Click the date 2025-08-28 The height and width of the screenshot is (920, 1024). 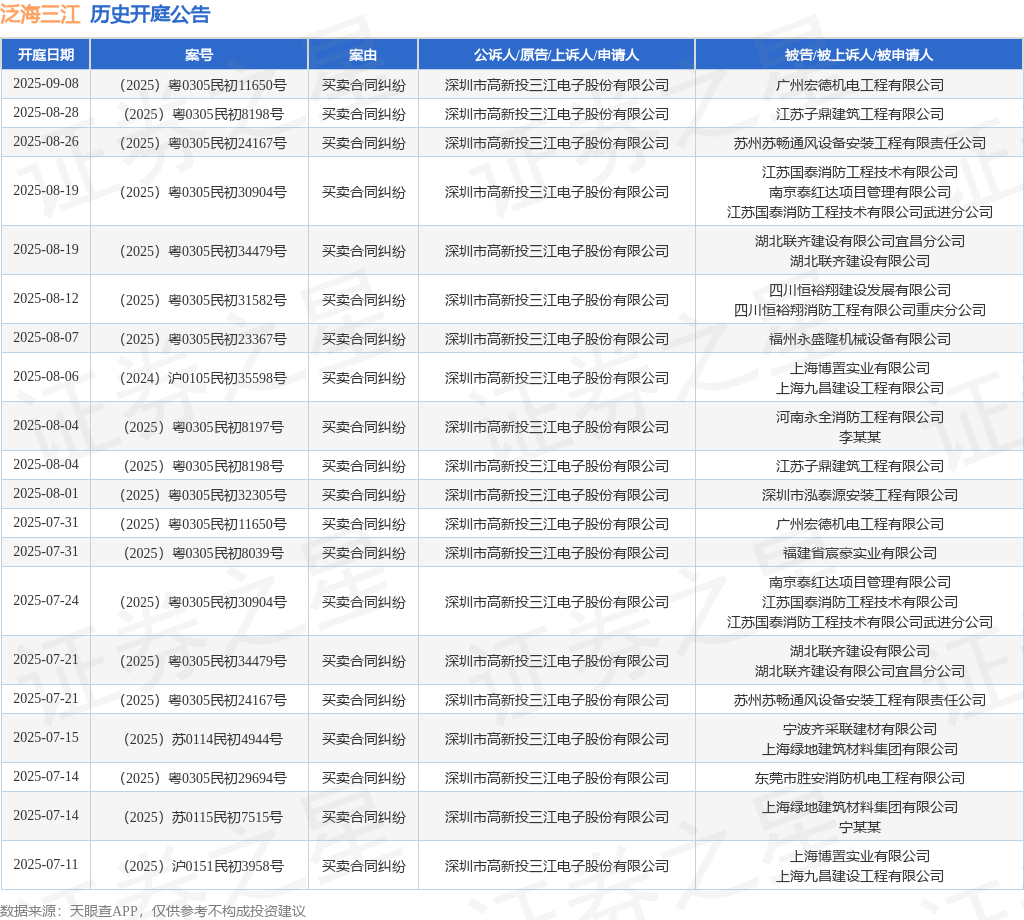click(x=46, y=112)
